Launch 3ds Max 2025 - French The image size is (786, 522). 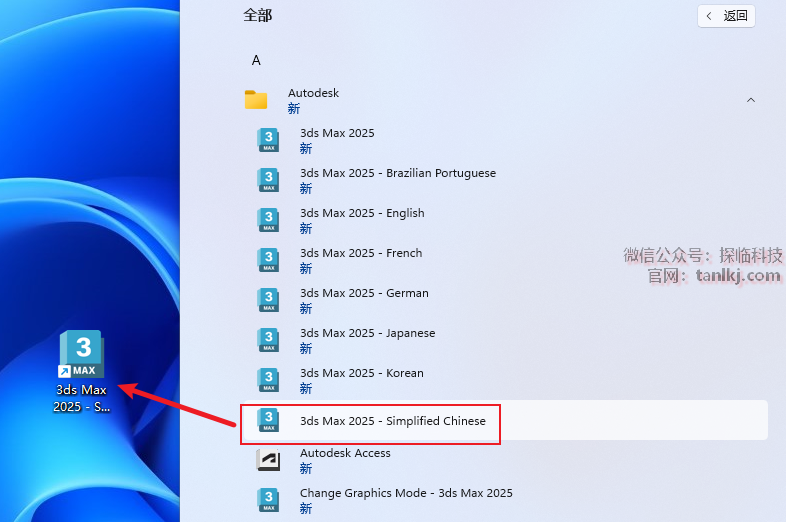click(361, 253)
